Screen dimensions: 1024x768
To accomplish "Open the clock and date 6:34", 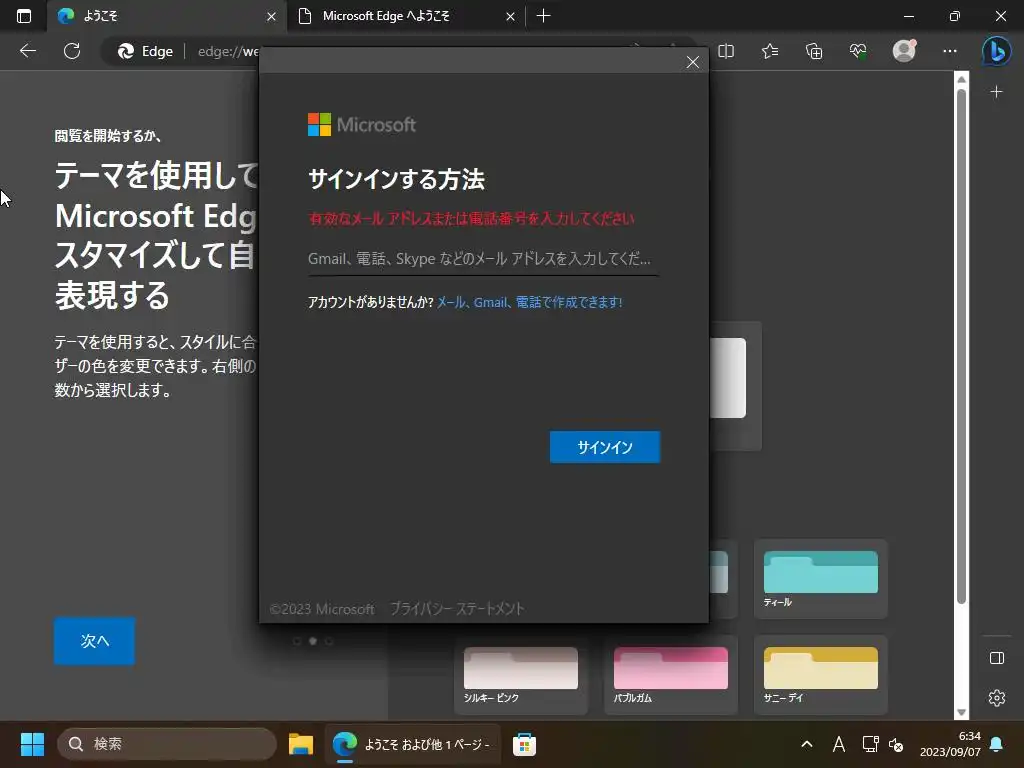I will pos(950,744).
